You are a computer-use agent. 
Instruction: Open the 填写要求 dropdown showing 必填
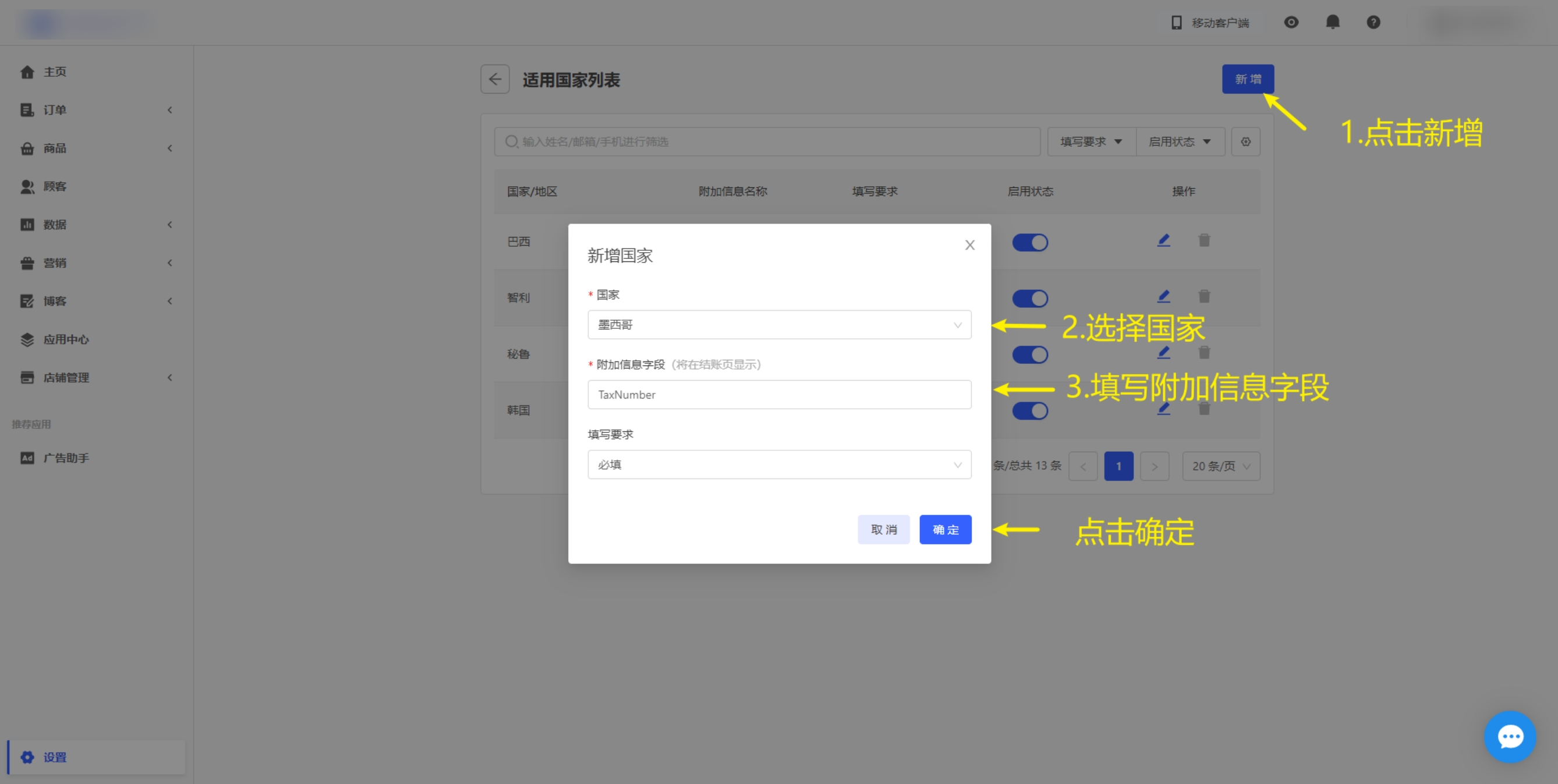[x=779, y=464]
